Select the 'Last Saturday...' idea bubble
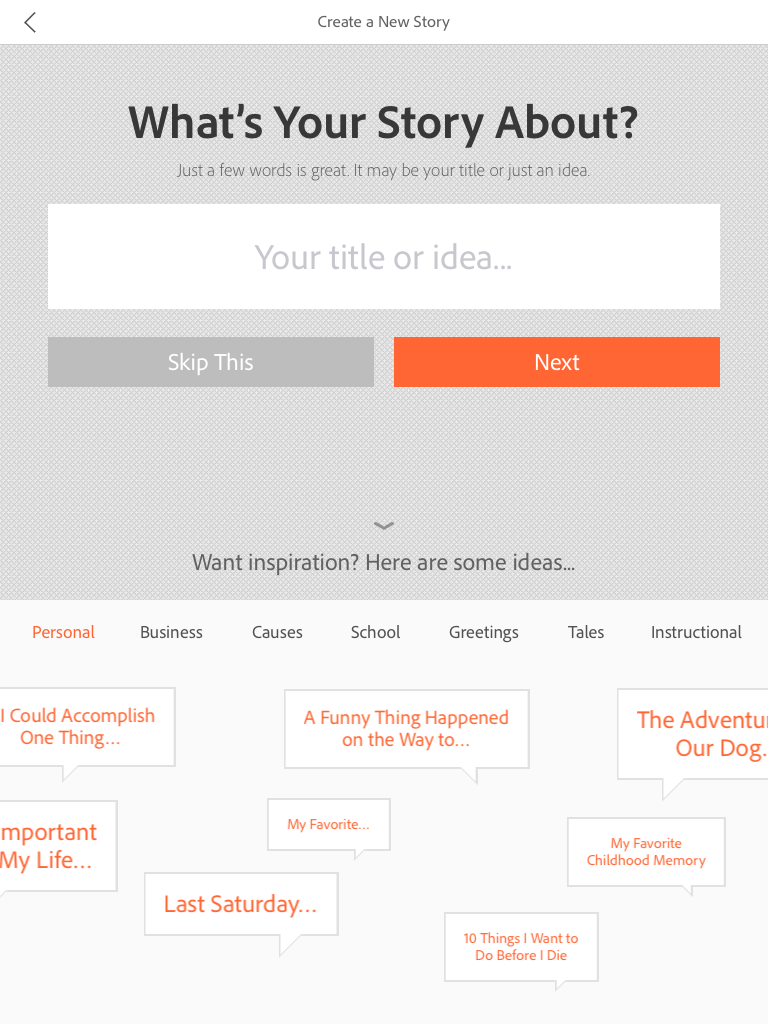768x1024 pixels. pyautogui.click(x=241, y=904)
